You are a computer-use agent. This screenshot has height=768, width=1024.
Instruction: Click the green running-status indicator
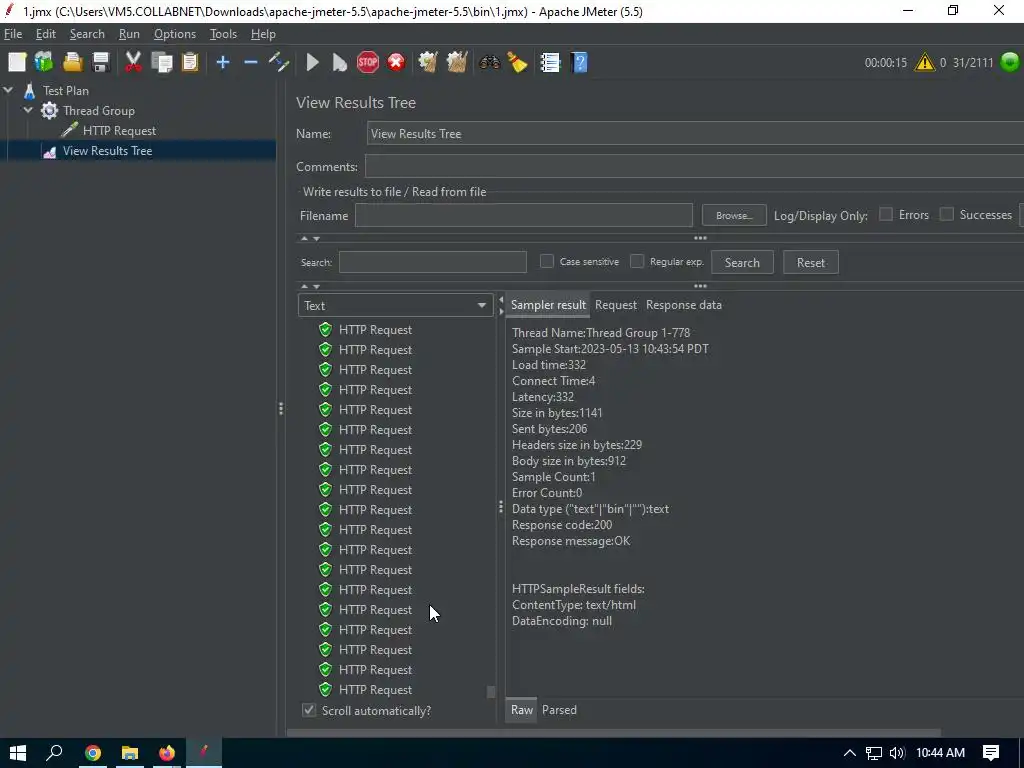(x=1010, y=62)
